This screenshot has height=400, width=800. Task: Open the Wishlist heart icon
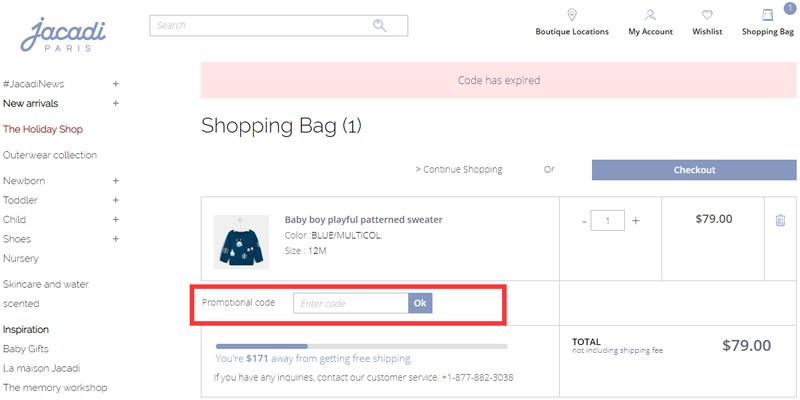[x=707, y=15]
